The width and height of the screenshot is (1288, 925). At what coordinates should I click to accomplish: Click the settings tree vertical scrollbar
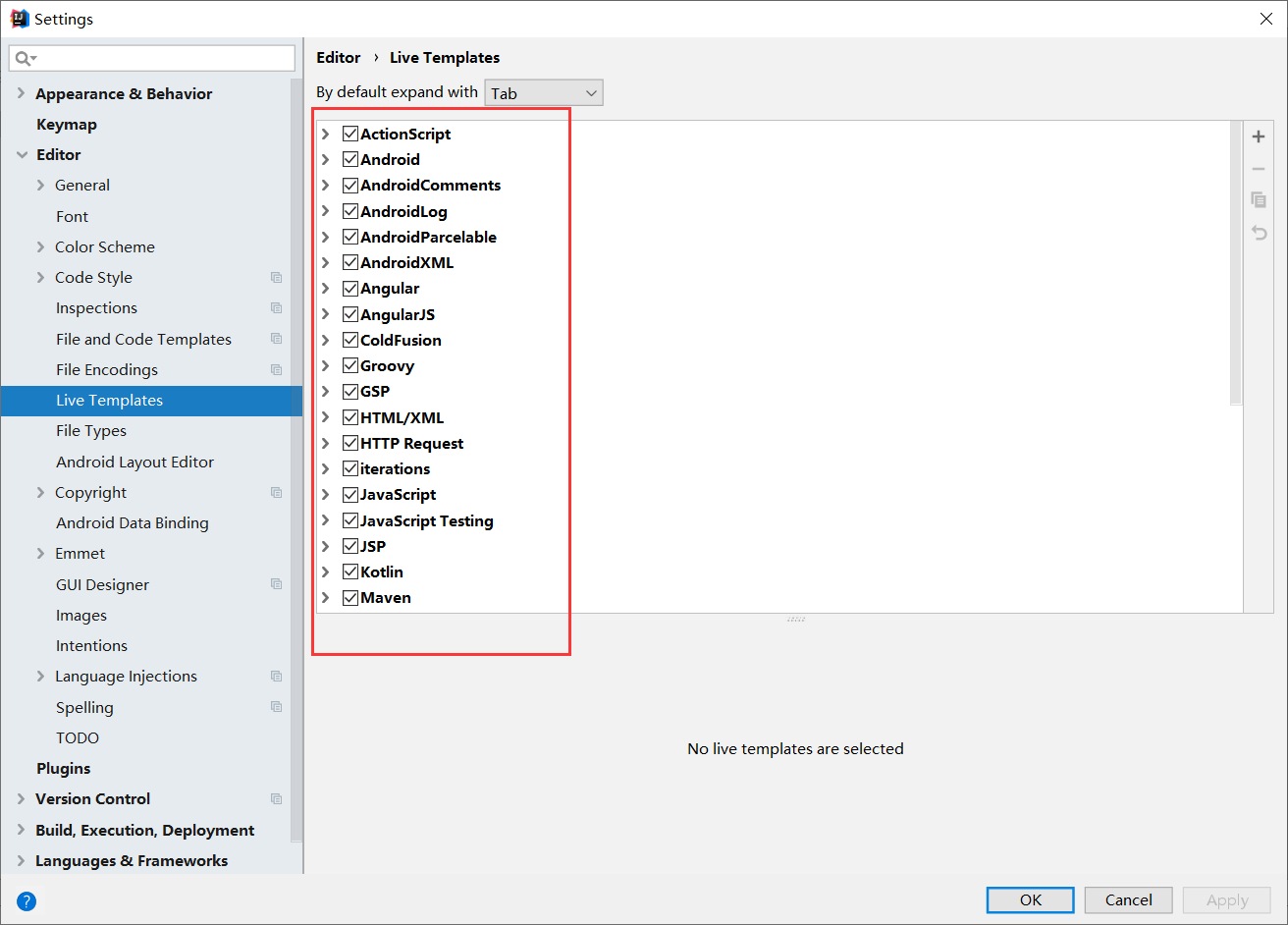(296, 459)
